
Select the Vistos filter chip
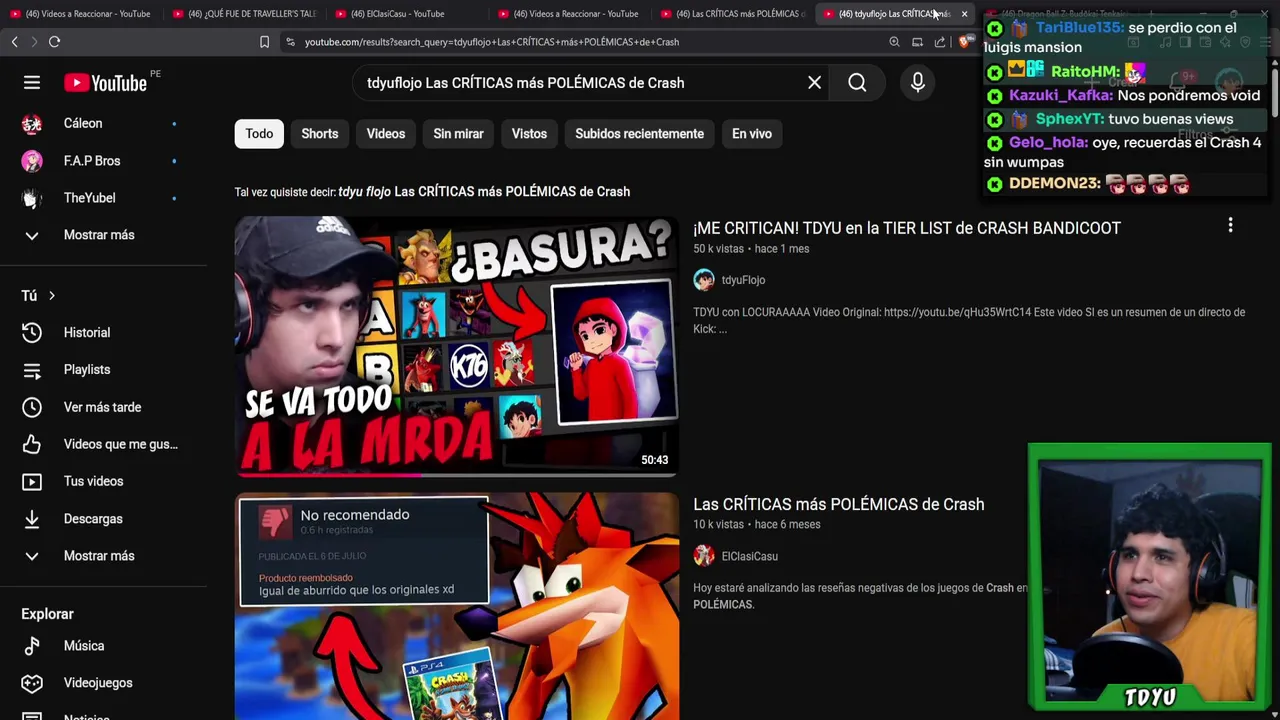point(529,134)
